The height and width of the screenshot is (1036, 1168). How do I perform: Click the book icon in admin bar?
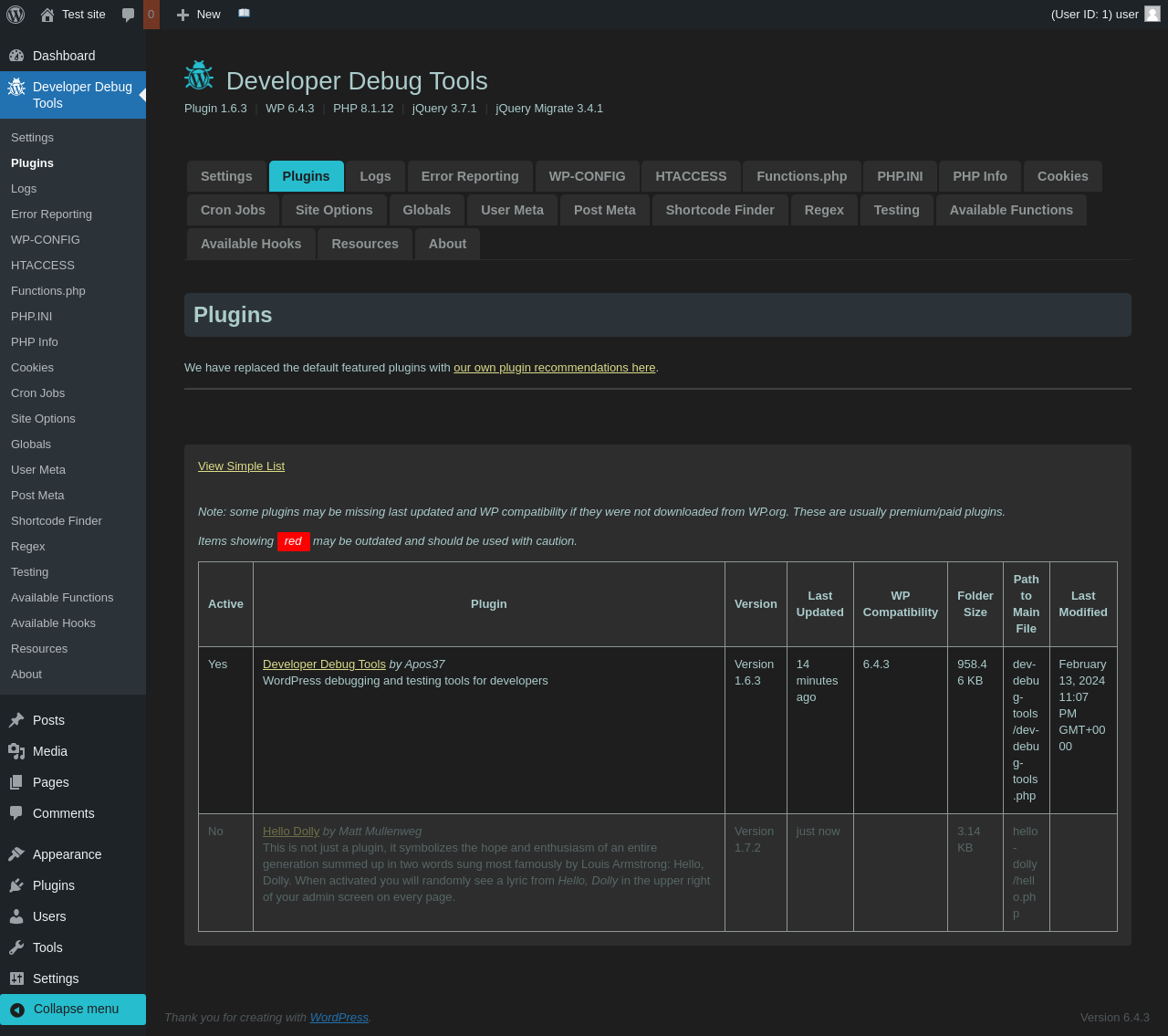point(244,14)
